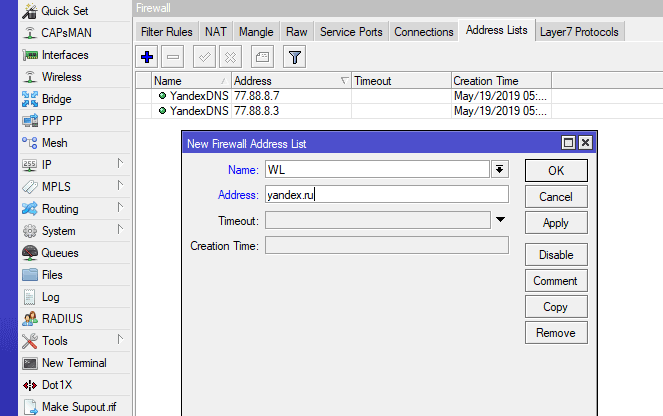Enable entry with the checkmark toolbar button

coord(204,57)
